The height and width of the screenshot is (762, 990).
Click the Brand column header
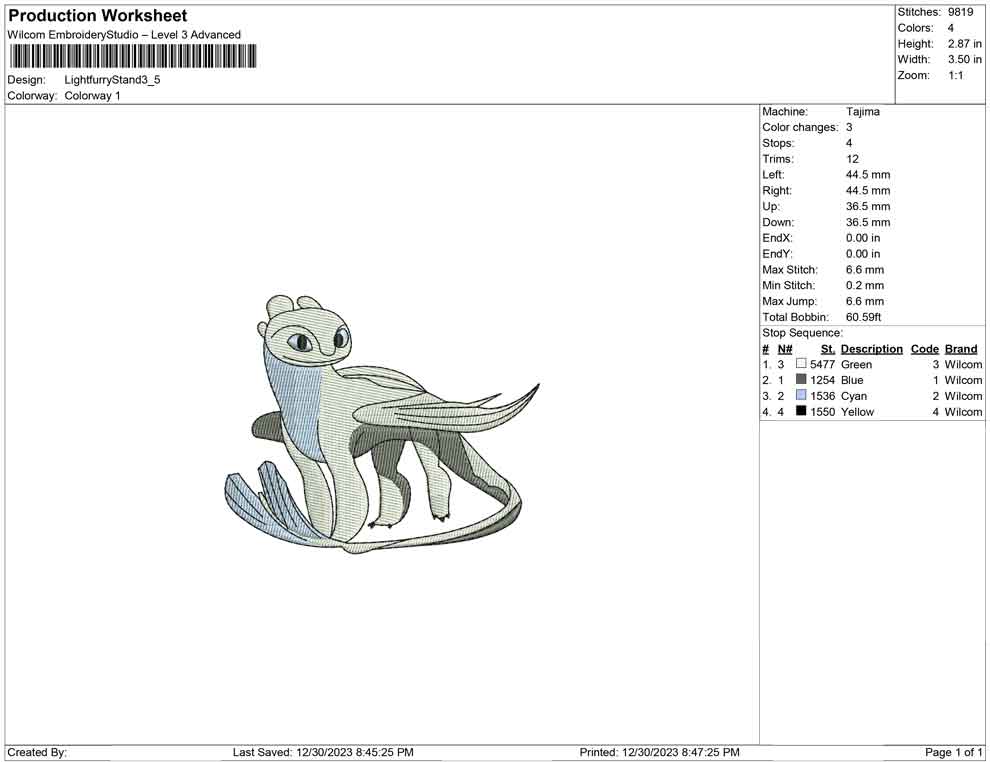coord(961,349)
